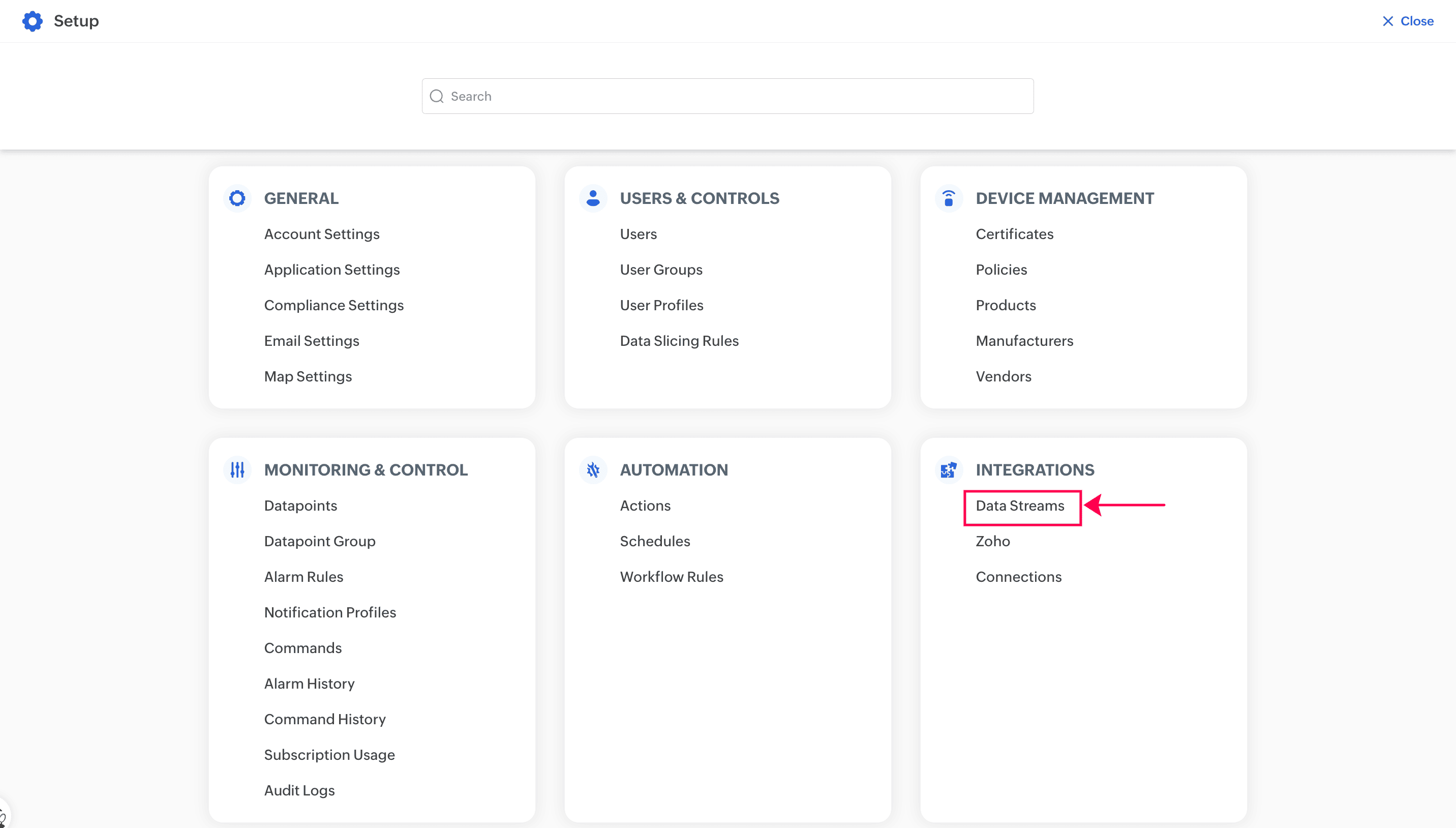Open Data Slicing Rules

(x=679, y=341)
